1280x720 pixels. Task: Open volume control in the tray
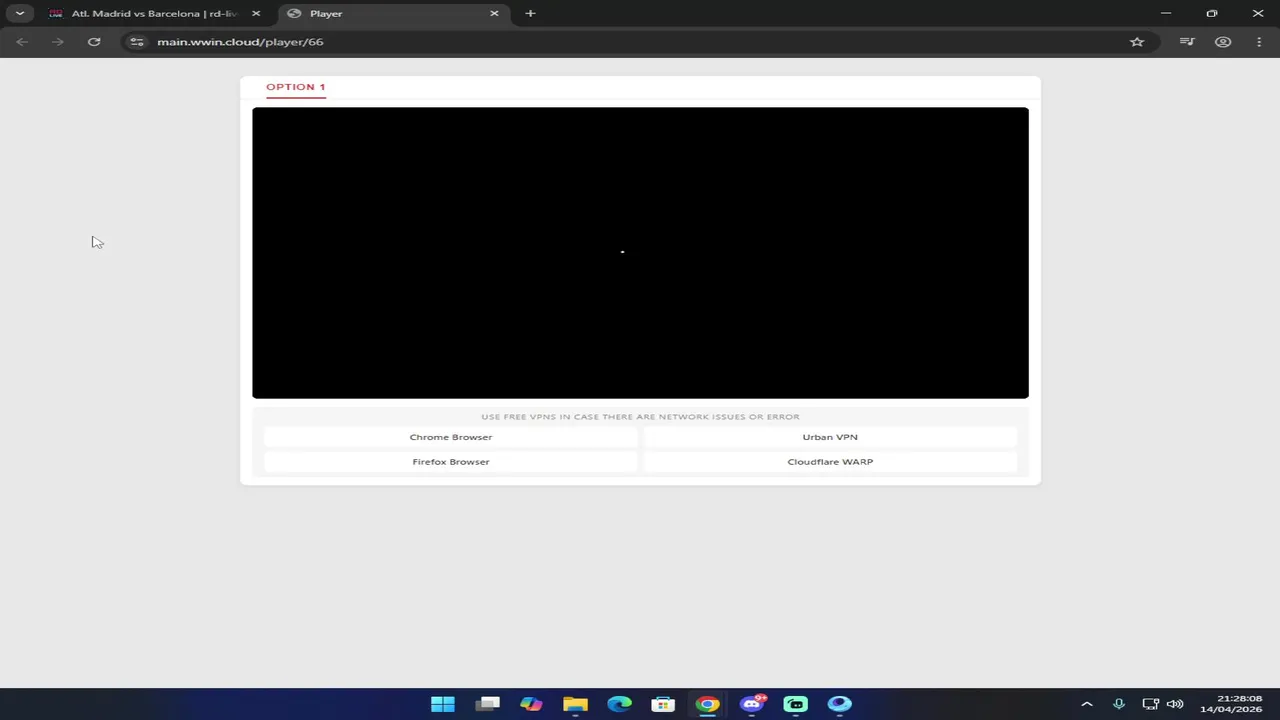pyautogui.click(x=1175, y=704)
